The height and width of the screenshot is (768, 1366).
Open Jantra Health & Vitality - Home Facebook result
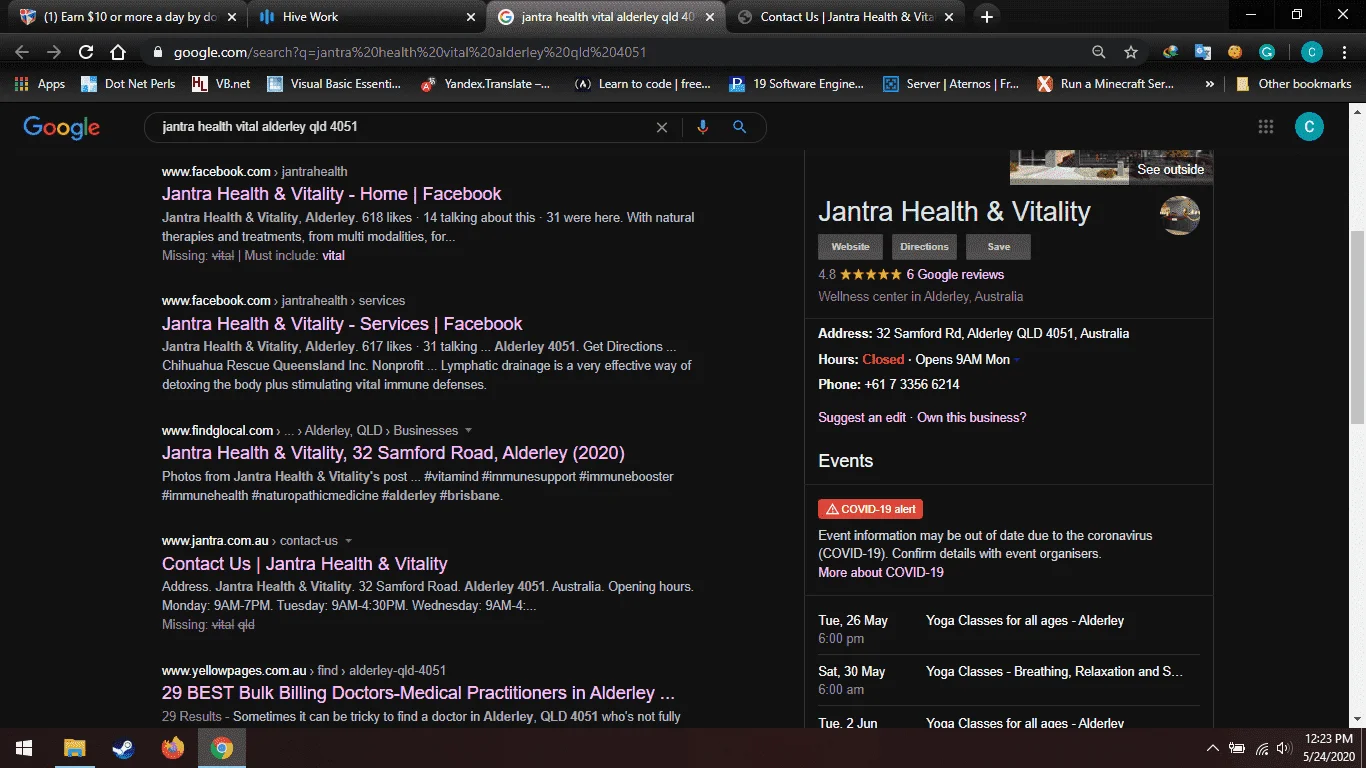click(331, 194)
